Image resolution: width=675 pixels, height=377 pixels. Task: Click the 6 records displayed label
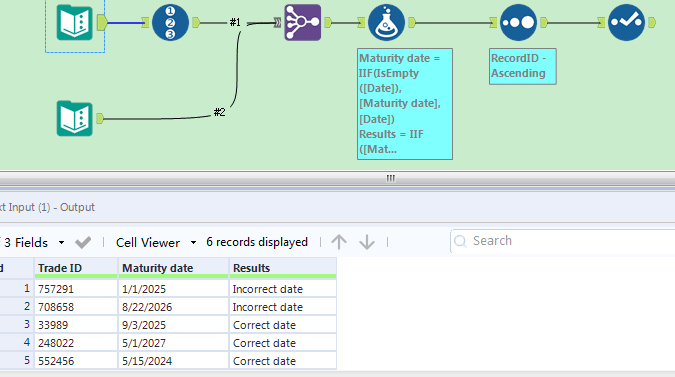[x=257, y=242]
